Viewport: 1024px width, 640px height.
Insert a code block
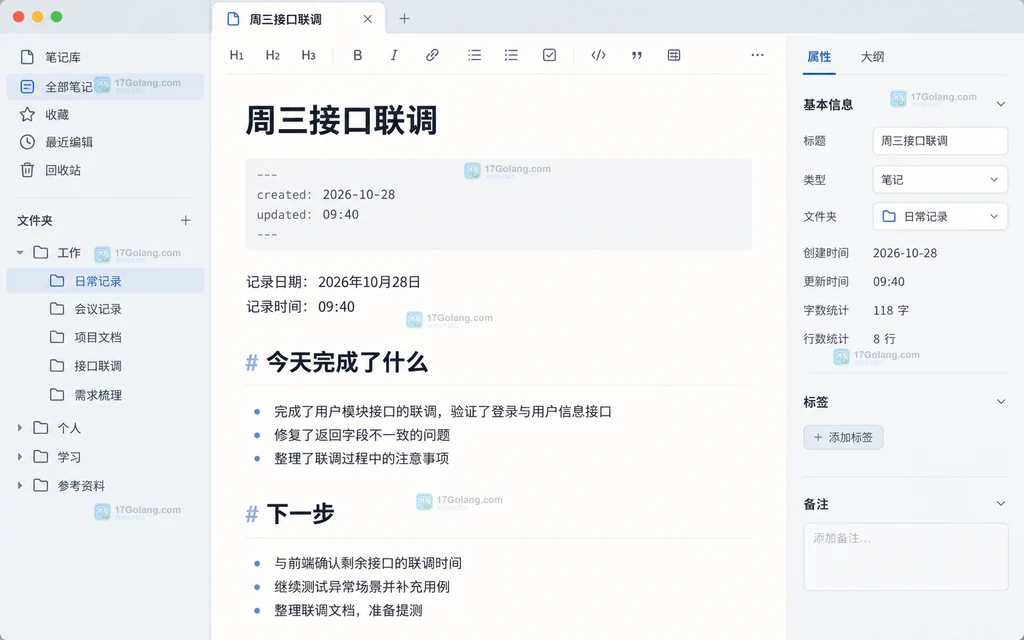598,56
